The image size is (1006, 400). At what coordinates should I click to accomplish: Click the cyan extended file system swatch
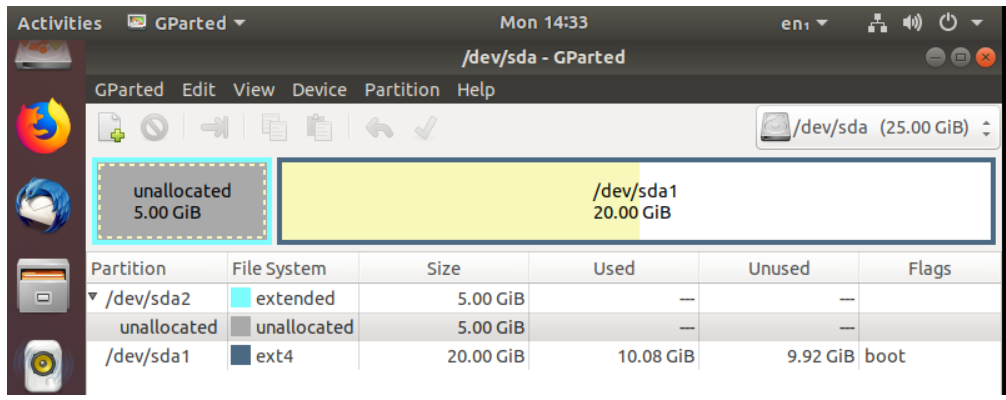click(x=241, y=298)
